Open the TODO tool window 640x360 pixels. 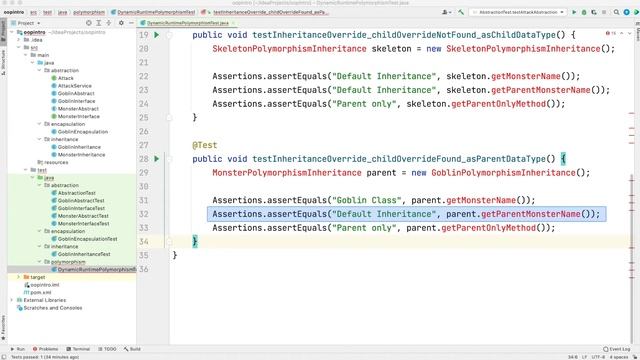(107, 349)
